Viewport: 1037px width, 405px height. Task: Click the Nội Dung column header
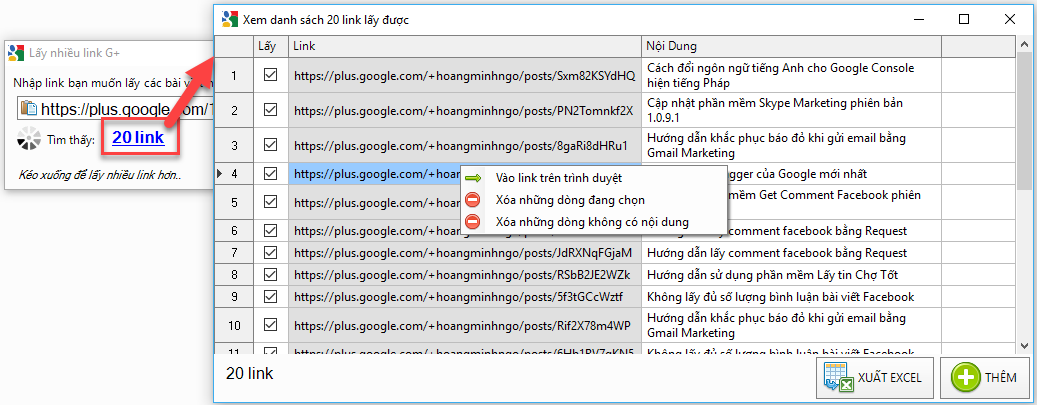[x=791, y=46]
